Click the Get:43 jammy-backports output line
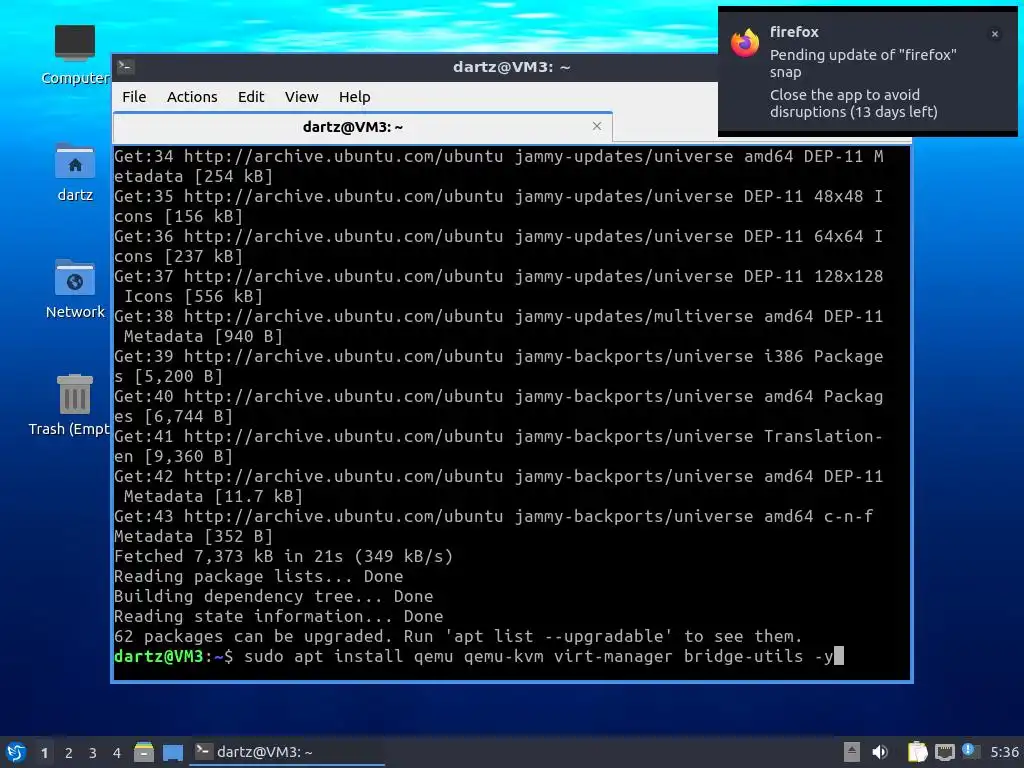The image size is (1024, 768). pyautogui.click(x=494, y=526)
